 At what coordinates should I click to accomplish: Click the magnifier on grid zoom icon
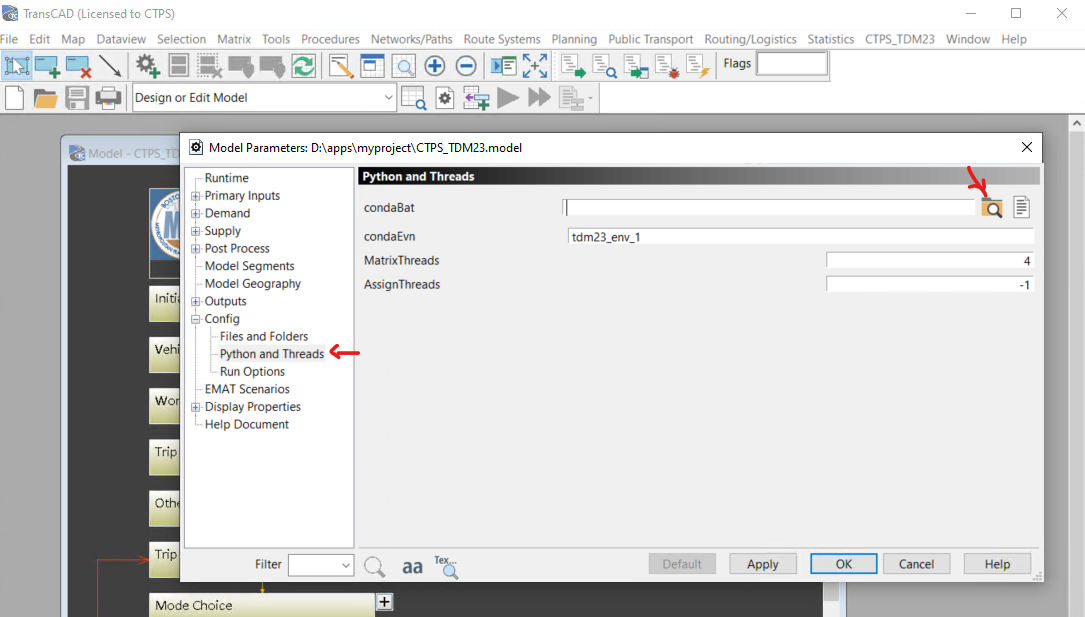[x=403, y=66]
